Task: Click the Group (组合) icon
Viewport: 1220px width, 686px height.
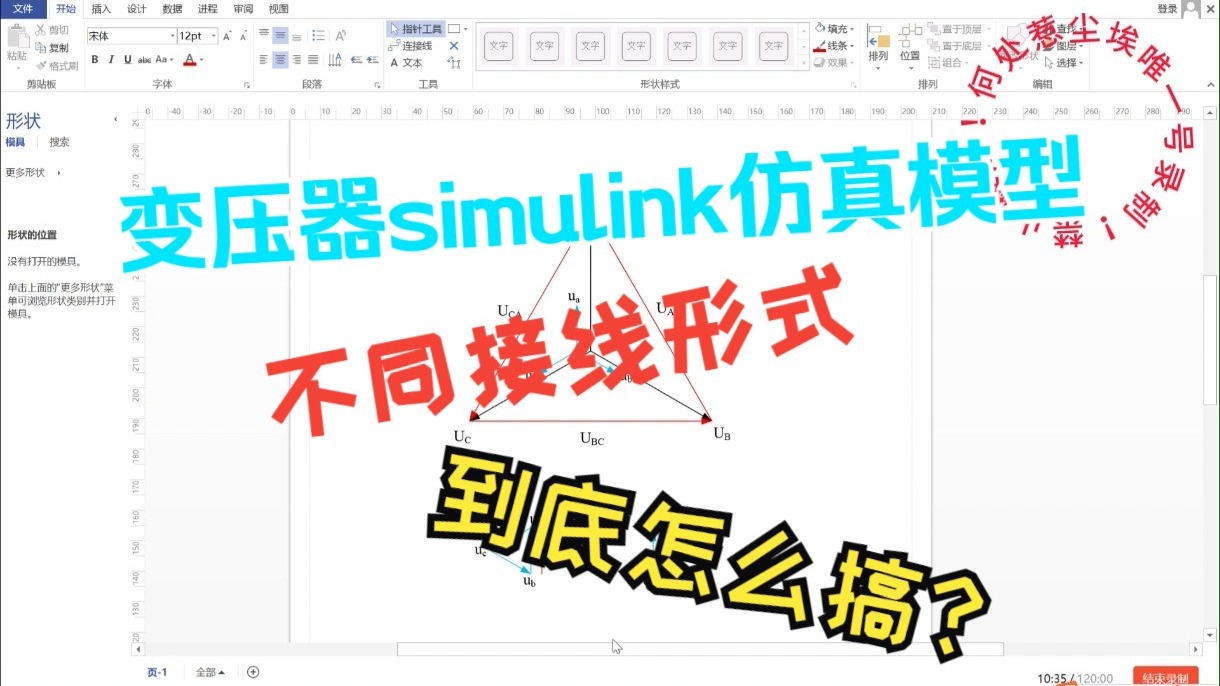Action: 933,62
